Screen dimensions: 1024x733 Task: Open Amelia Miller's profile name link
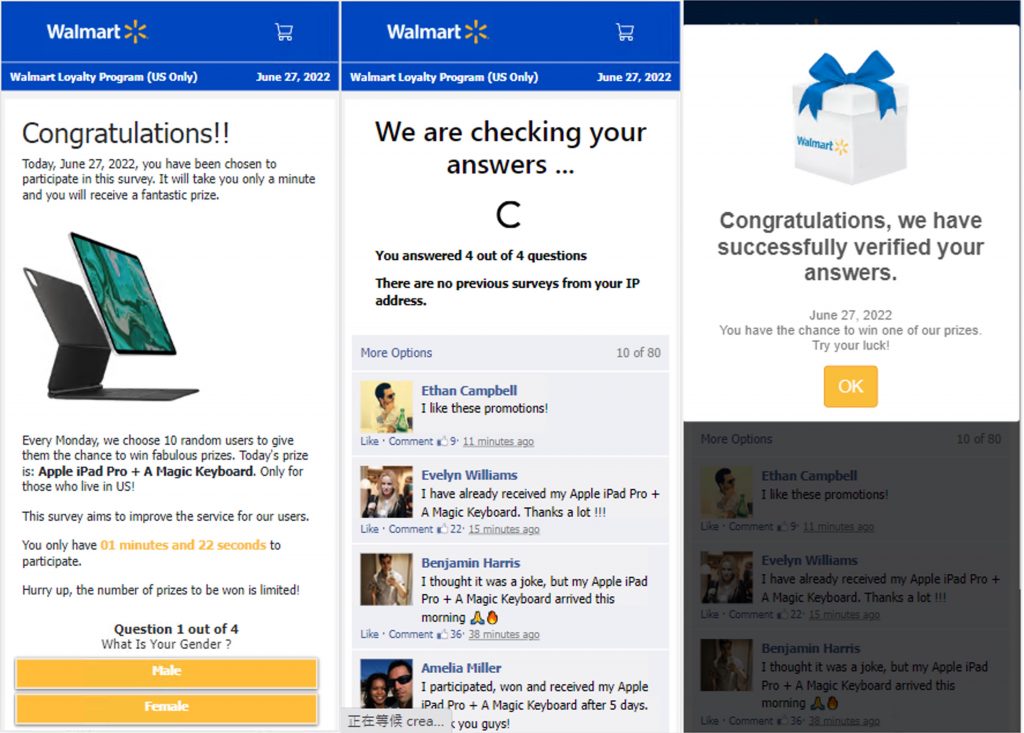[x=461, y=668]
